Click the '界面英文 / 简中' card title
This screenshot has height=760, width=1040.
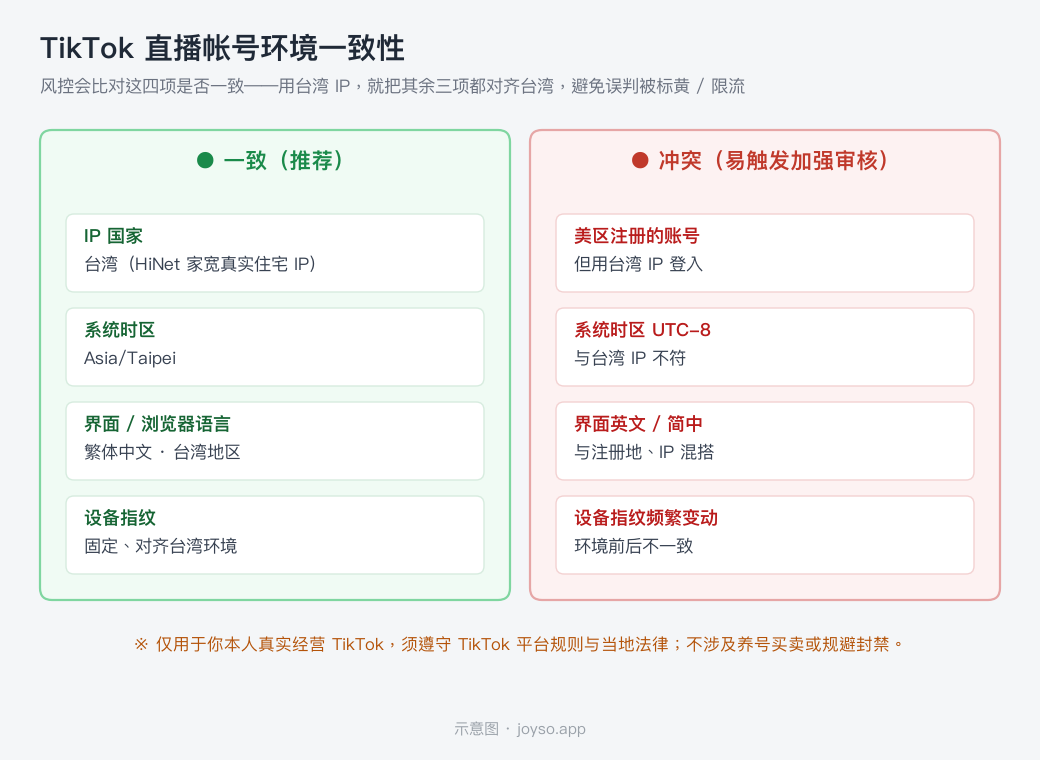[638, 424]
